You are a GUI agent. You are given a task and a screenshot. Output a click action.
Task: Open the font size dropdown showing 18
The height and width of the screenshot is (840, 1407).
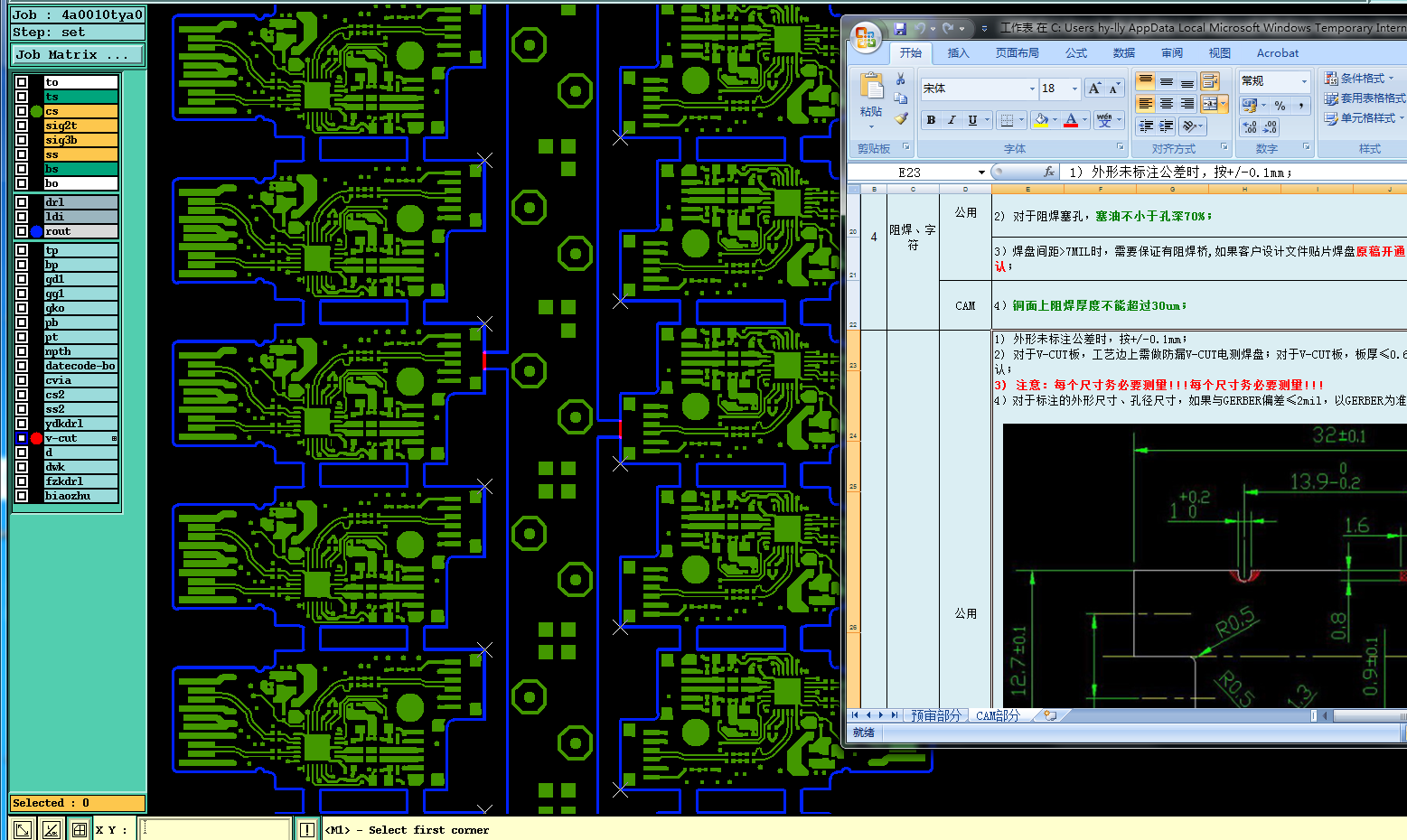[1074, 89]
